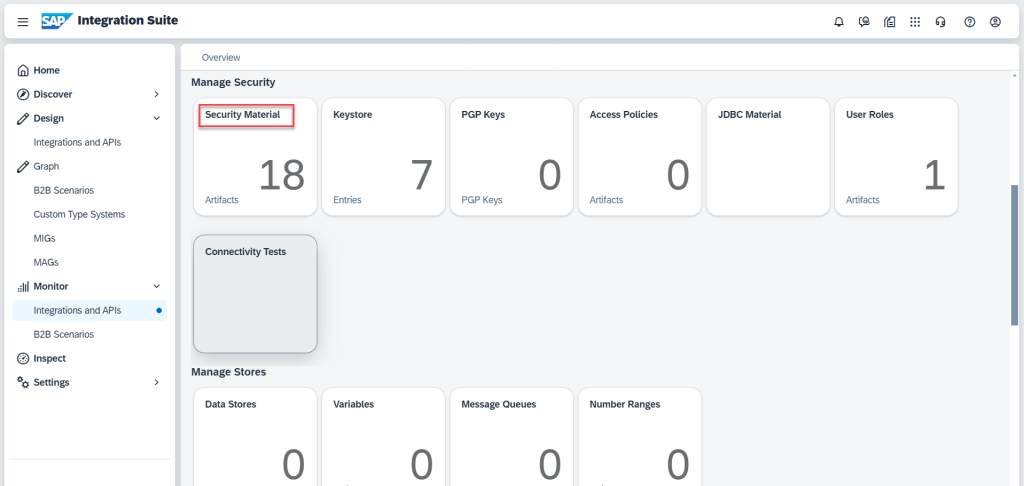Screen dimensions: 1024x486
Task: Open the user profile avatar
Action: click(995, 21)
